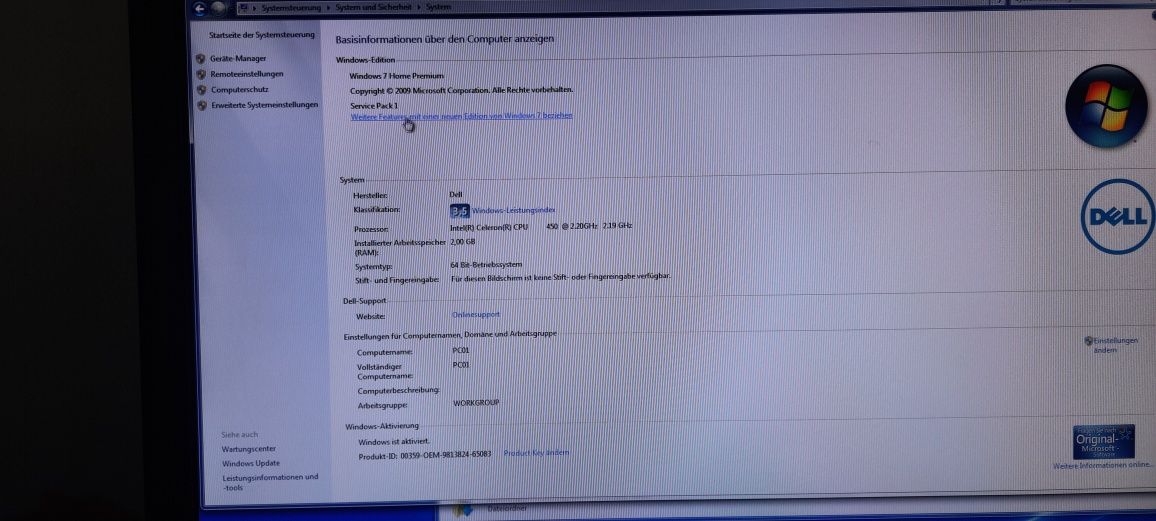Expand the arrow after System und Sicherheit
Image resolution: width=1156 pixels, height=521 pixels.
pyautogui.click(x=419, y=7)
